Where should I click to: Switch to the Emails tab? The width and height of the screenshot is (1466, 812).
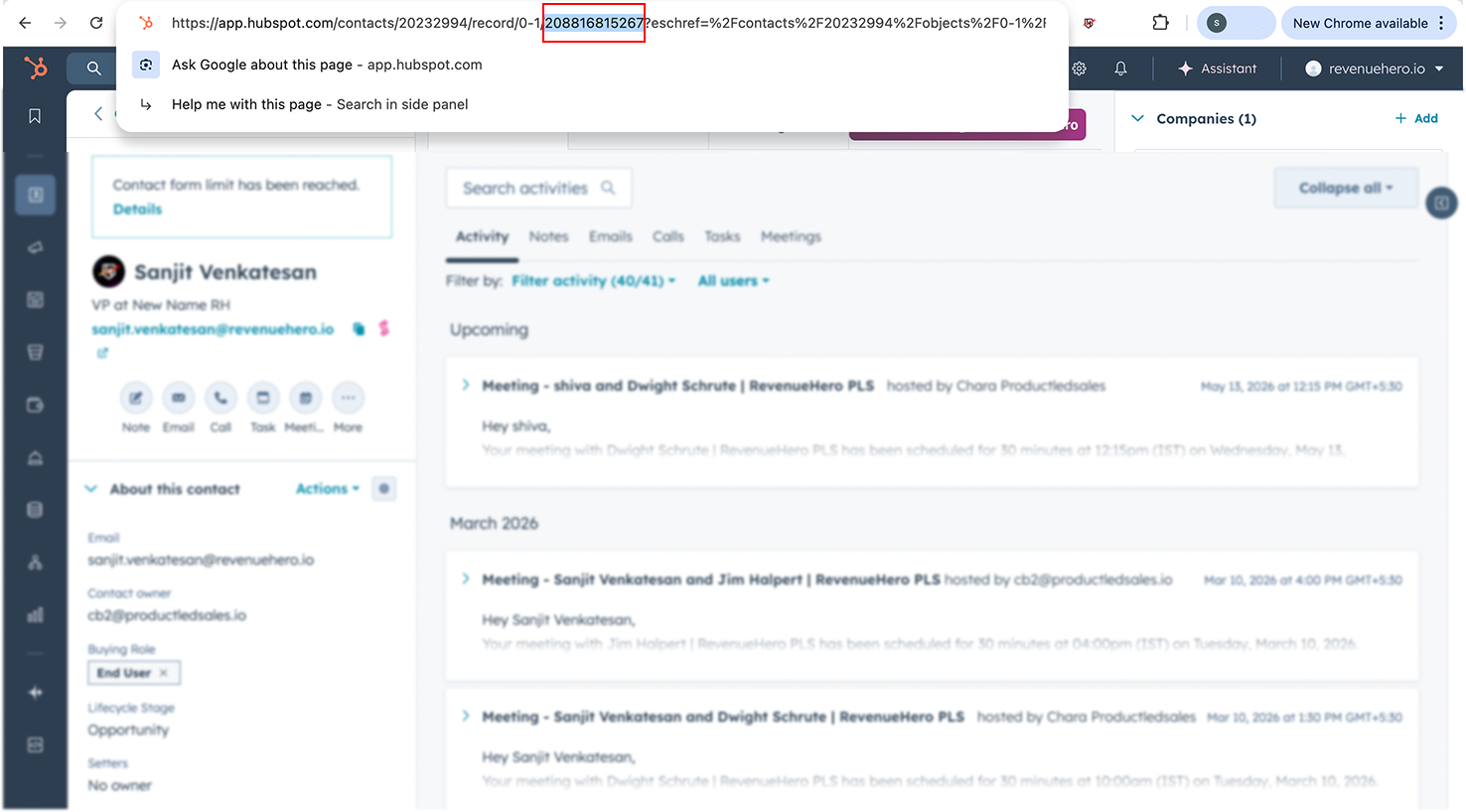point(611,236)
